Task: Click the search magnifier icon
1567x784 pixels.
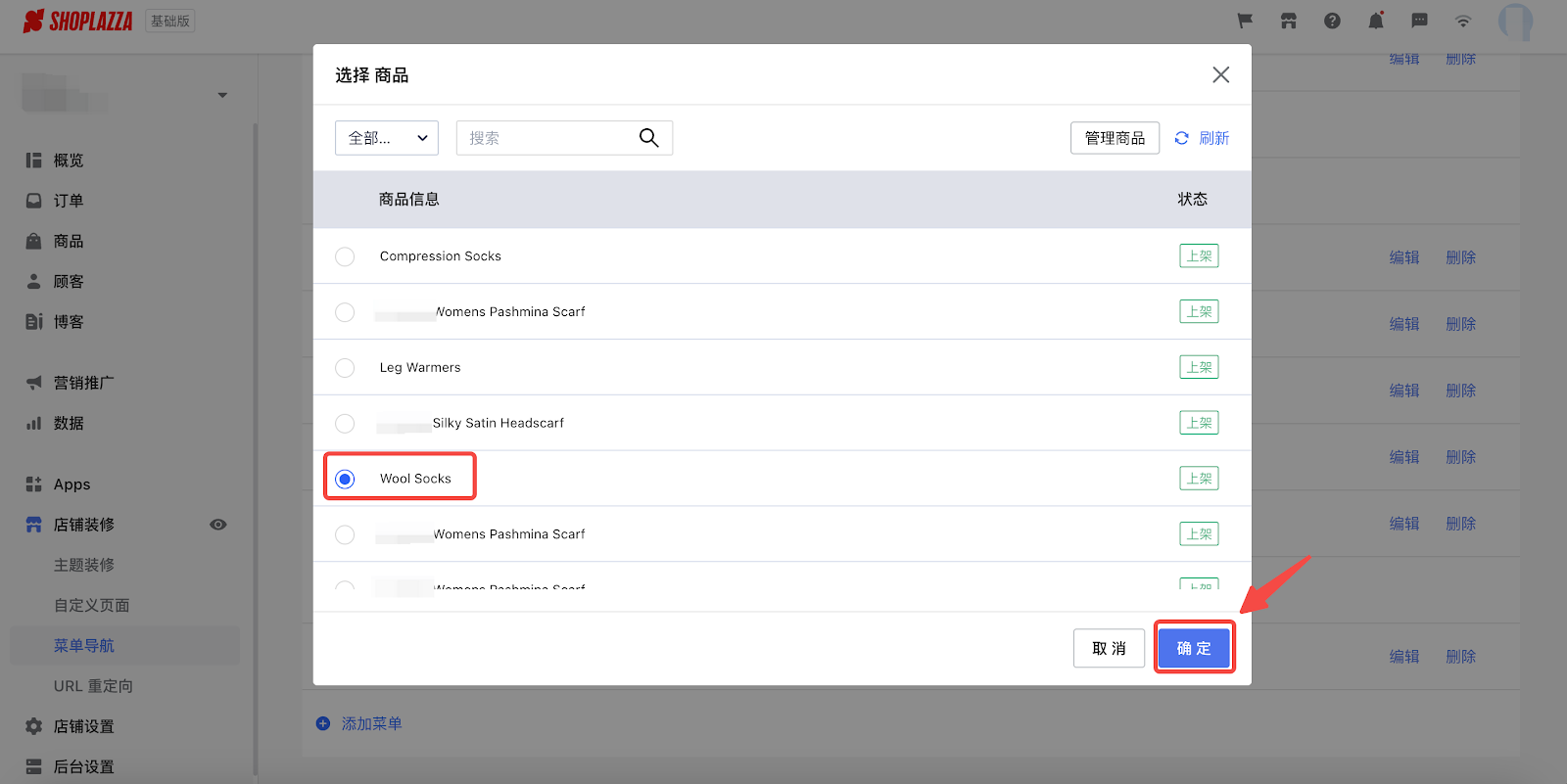Action: click(648, 138)
